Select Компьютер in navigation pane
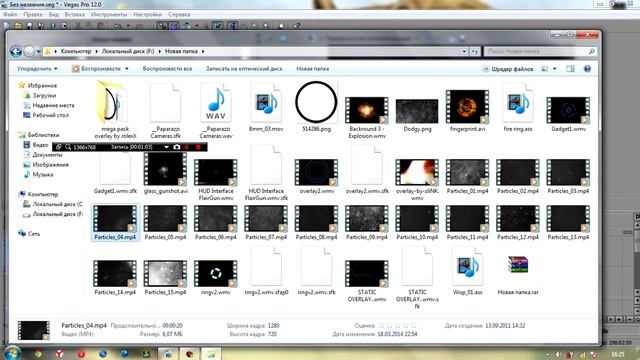 [43, 194]
